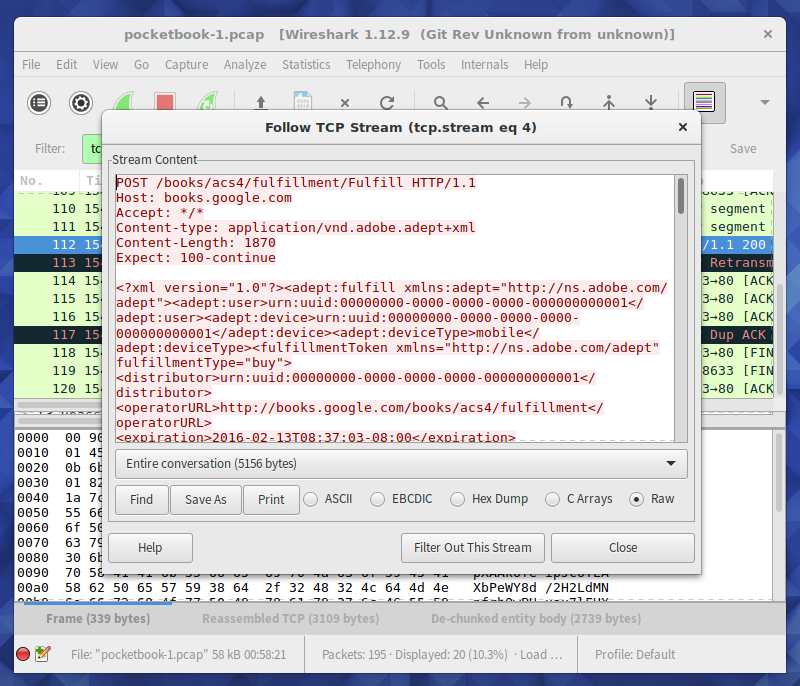The height and width of the screenshot is (686, 800).
Task: Click the Help button in dialog
Action: [x=150, y=548]
